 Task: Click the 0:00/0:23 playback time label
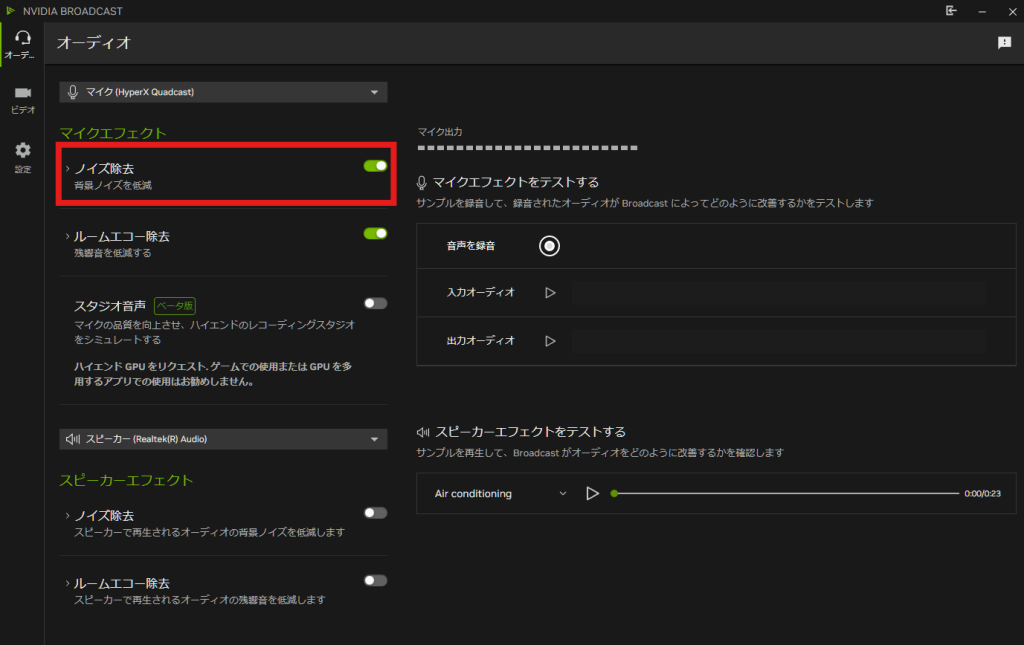tap(982, 494)
